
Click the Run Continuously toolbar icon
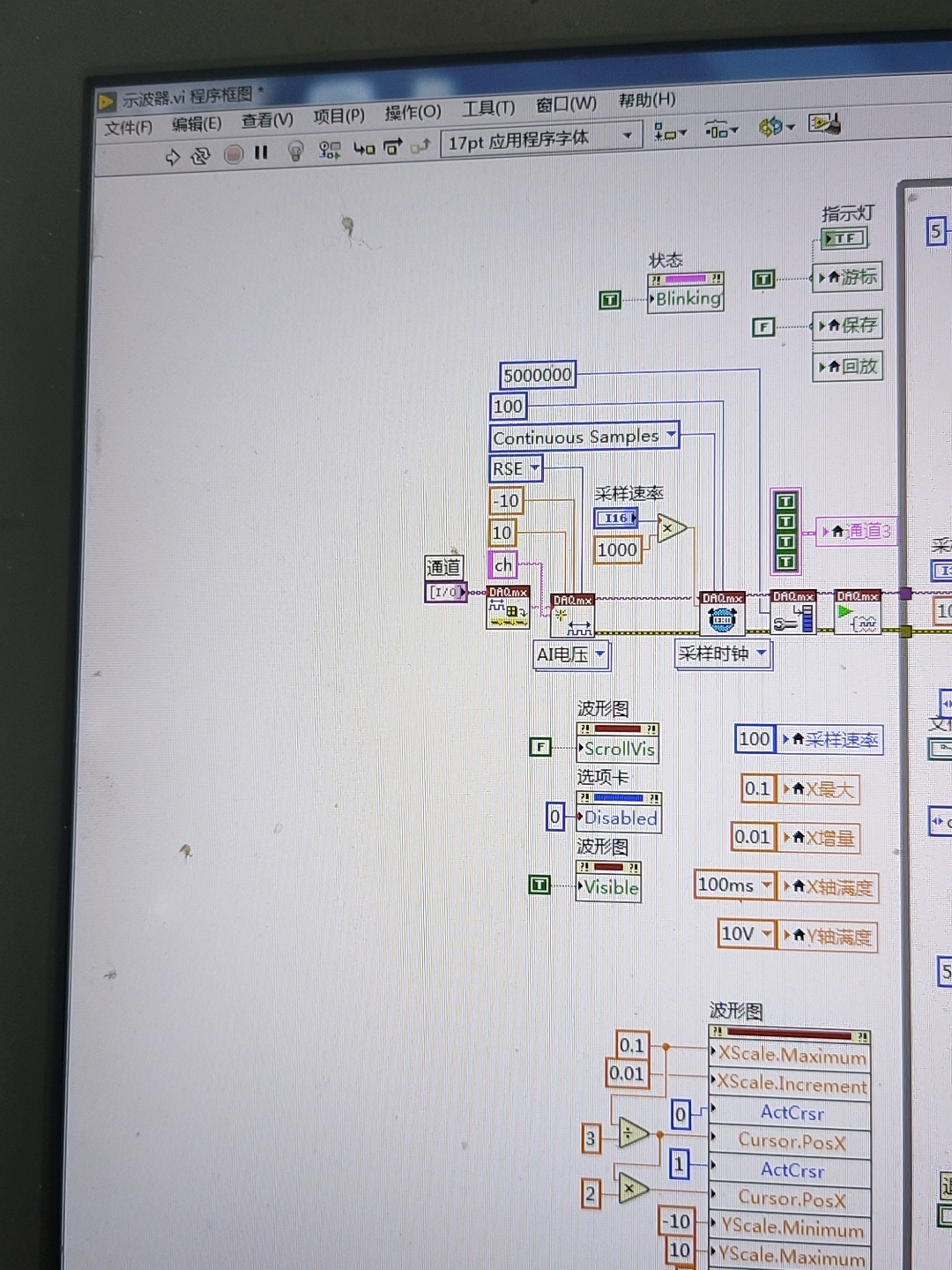(x=201, y=156)
